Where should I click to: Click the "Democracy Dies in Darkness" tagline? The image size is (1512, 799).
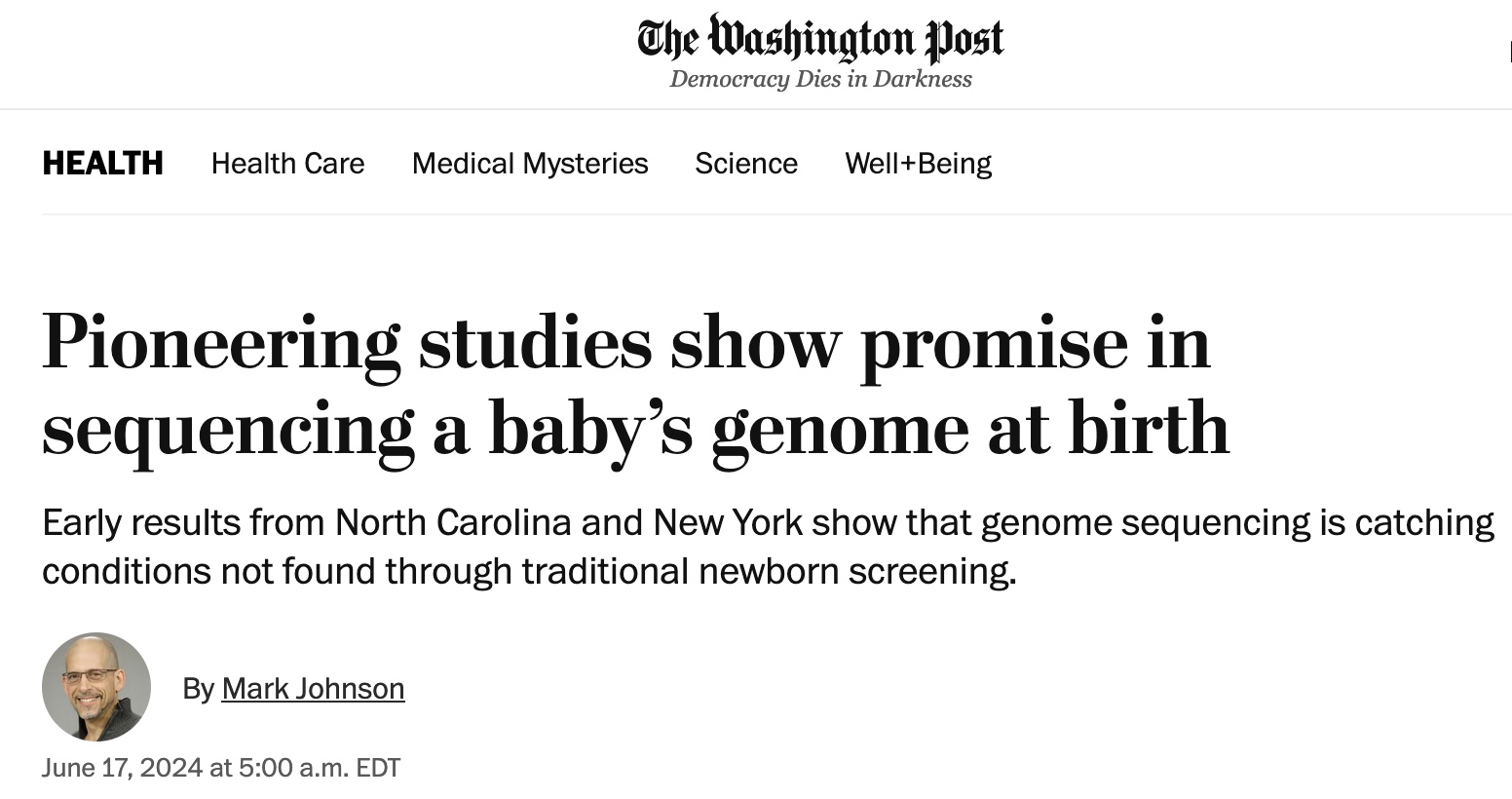pos(820,79)
